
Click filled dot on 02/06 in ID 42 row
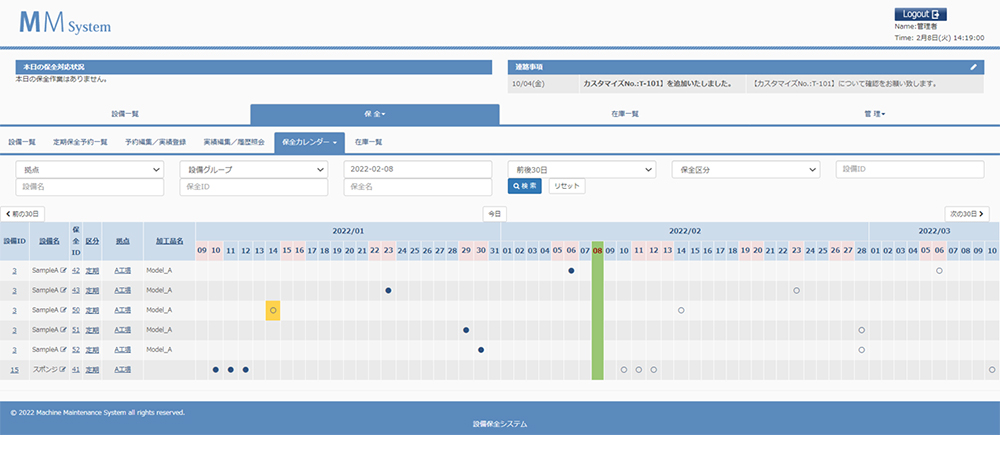pyautogui.click(x=571, y=271)
